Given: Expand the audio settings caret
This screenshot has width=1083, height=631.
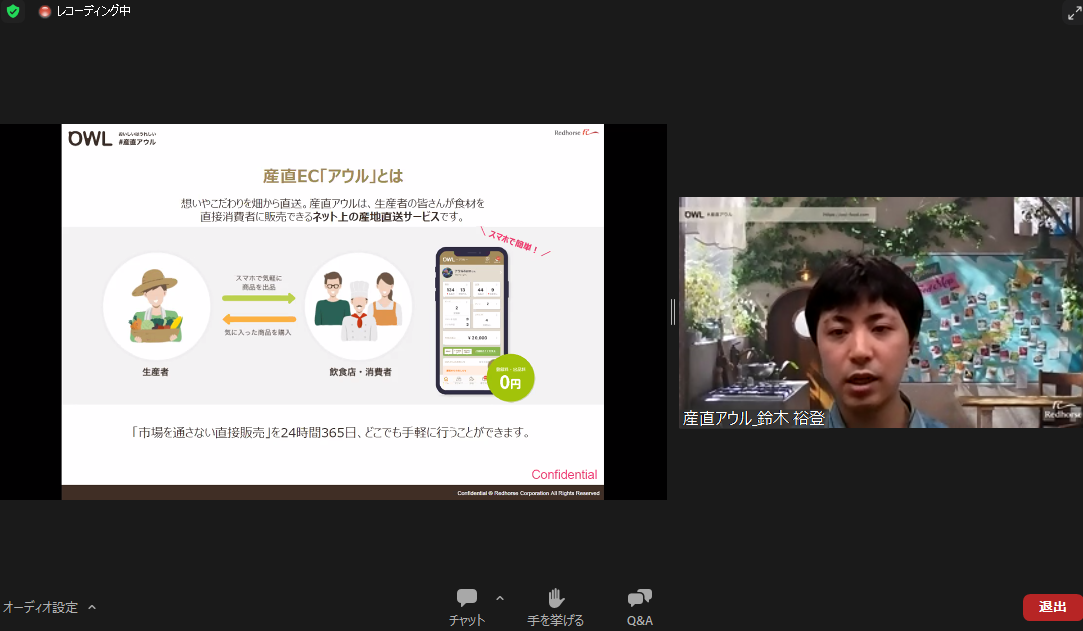Looking at the screenshot, I should pos(92,608).
